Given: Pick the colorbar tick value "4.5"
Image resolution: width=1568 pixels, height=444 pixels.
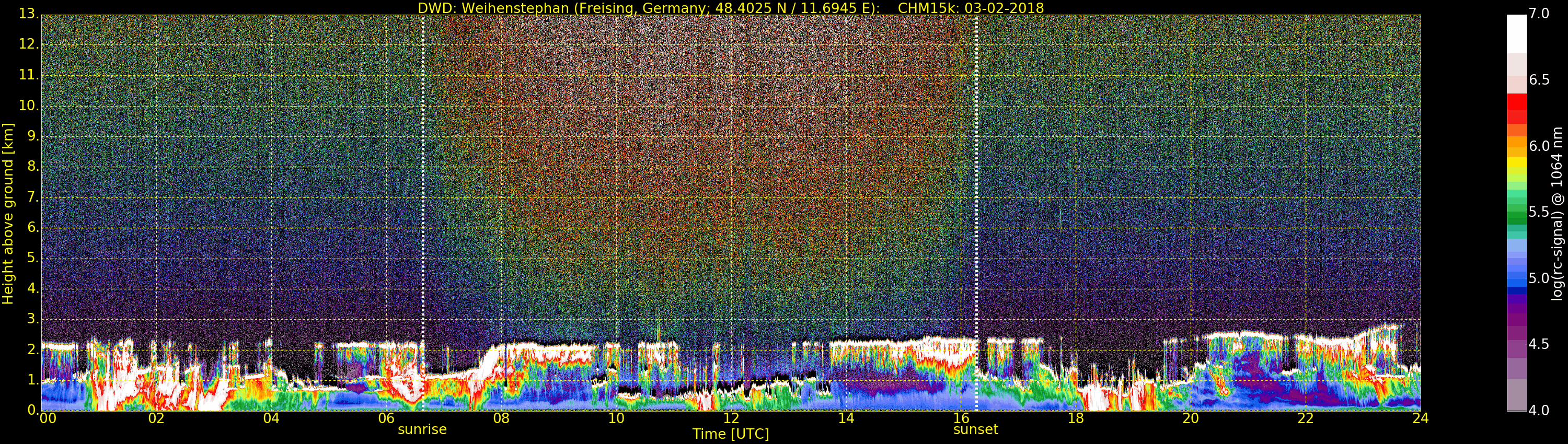Looking at the screenshot, I should pyautogui.click(x=1540, y=344).
